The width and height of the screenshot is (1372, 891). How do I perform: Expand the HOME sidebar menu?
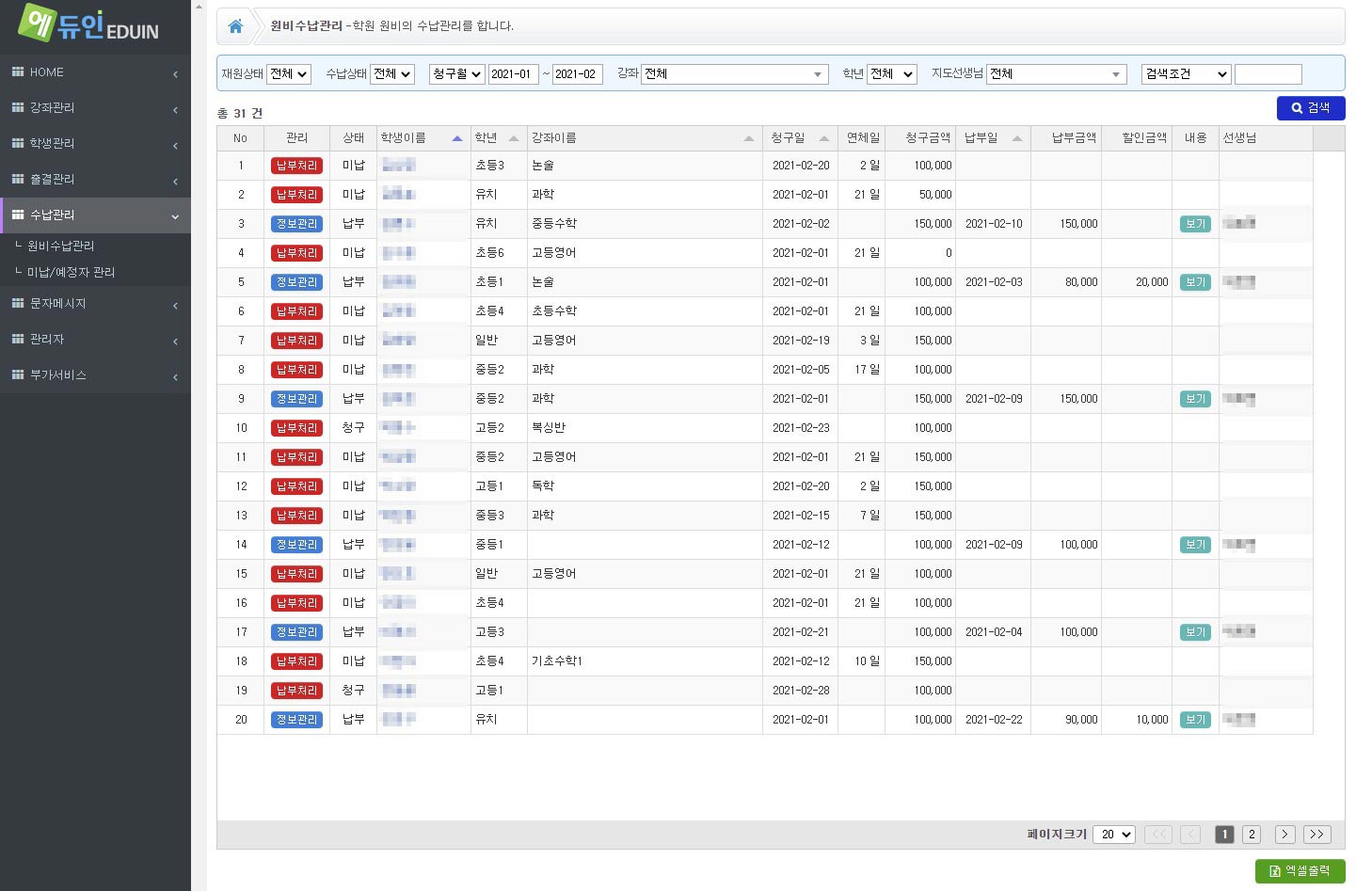(x=175, y=73)
